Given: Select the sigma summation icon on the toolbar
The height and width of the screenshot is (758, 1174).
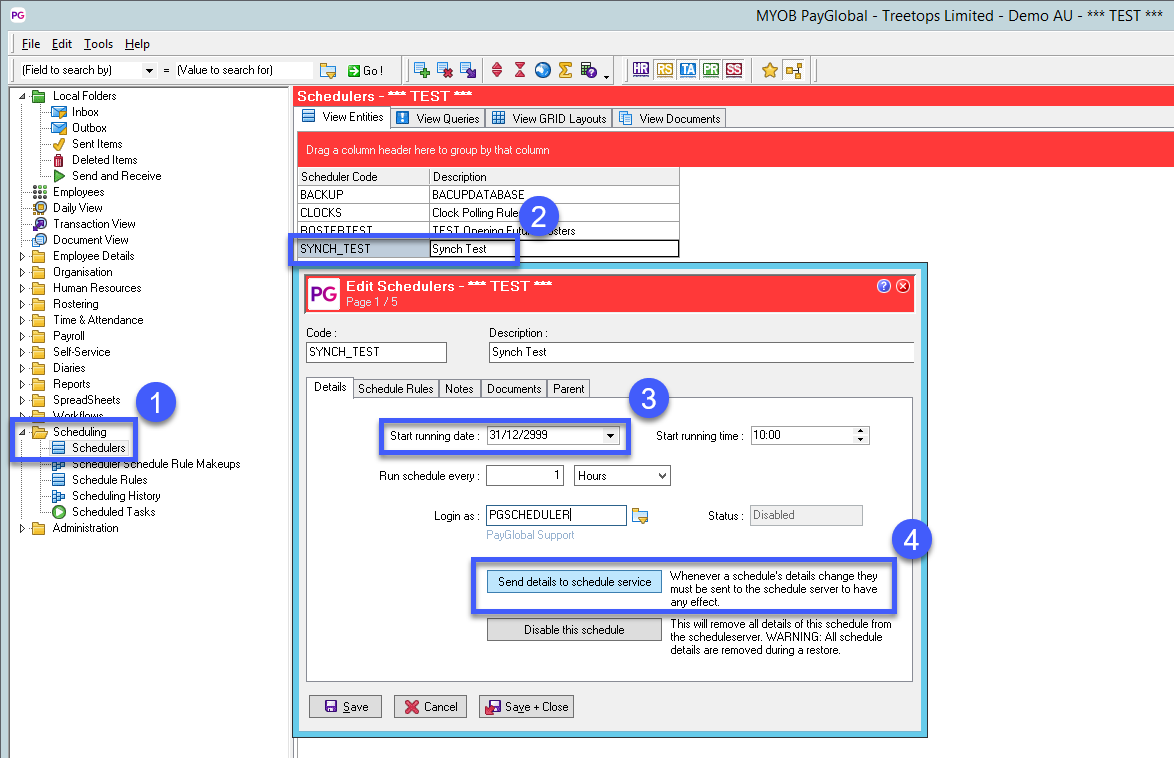Looking at the screenshot, I should pos(564,69).
